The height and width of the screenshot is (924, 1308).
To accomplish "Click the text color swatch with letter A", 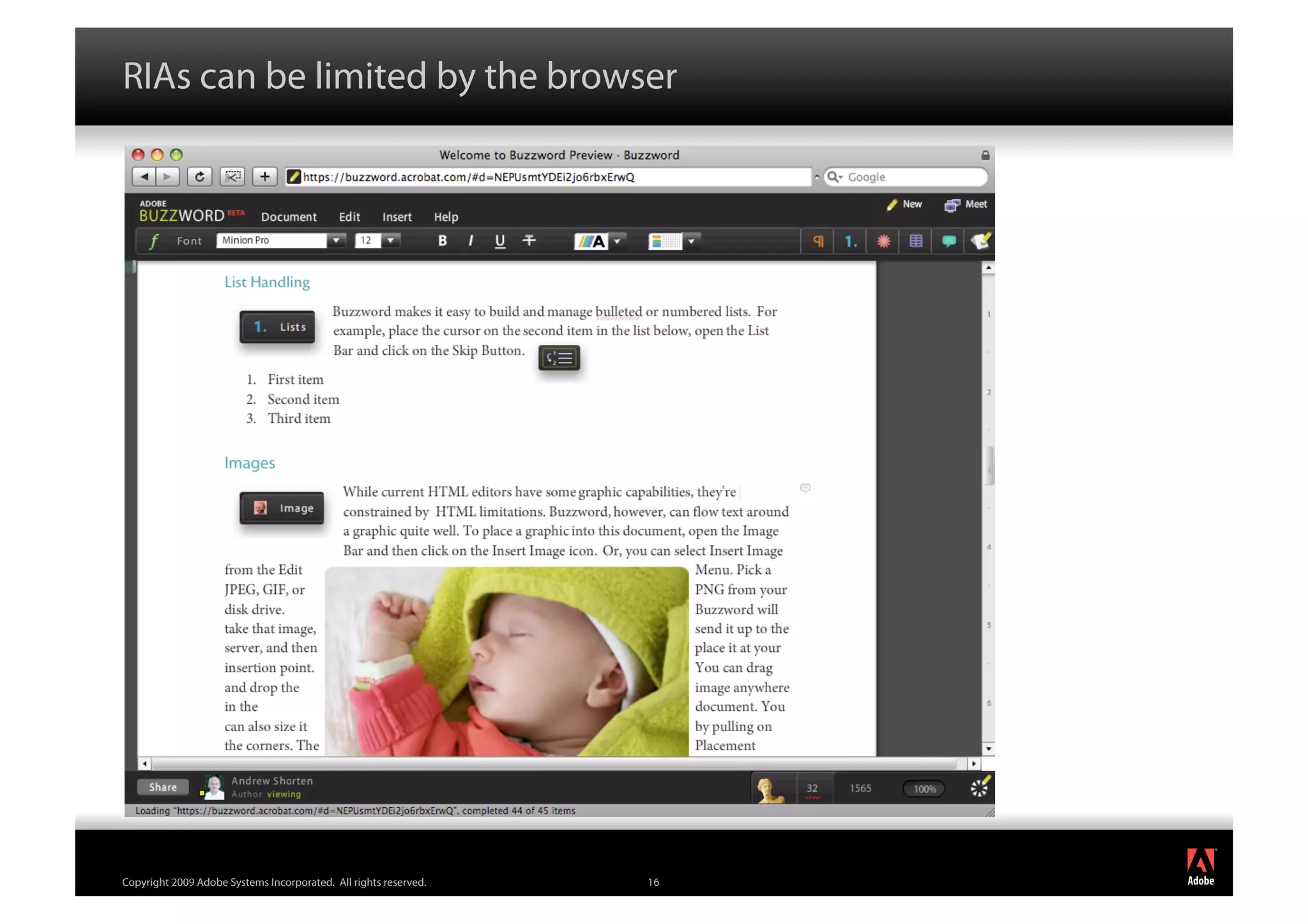I will pos(591,241).
